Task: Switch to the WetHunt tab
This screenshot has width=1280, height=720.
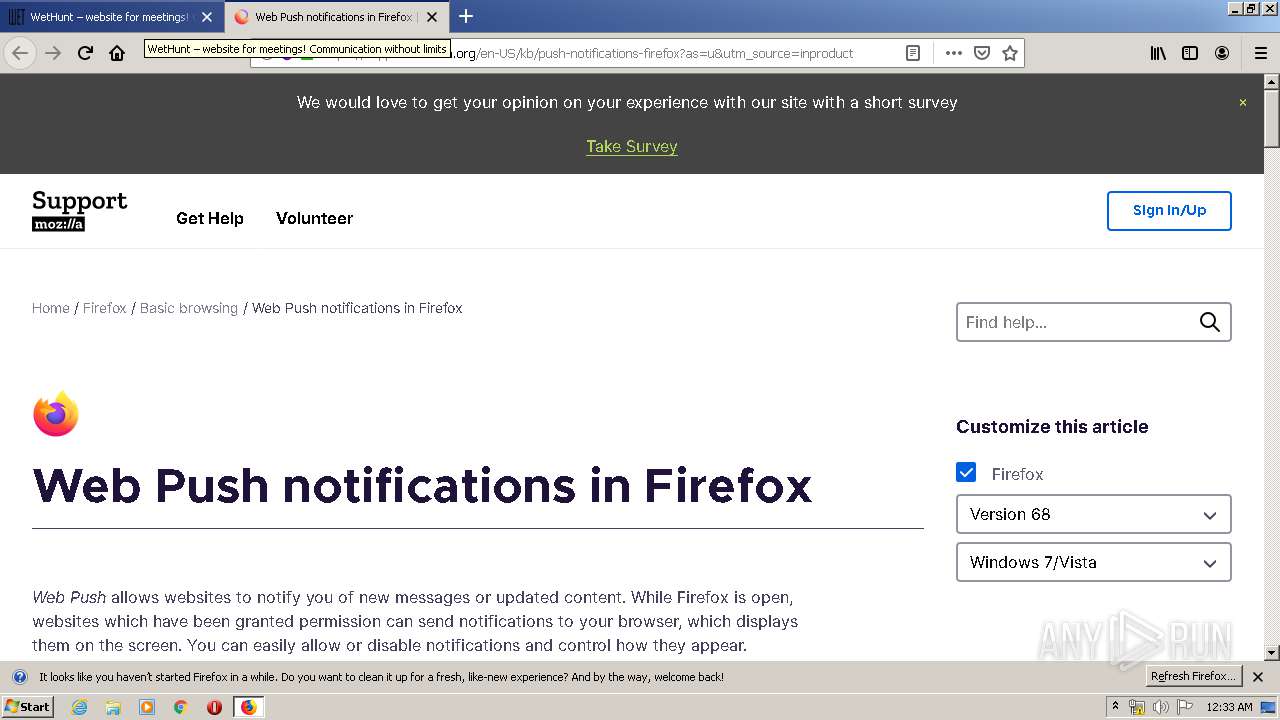Action: click(110, 17)
